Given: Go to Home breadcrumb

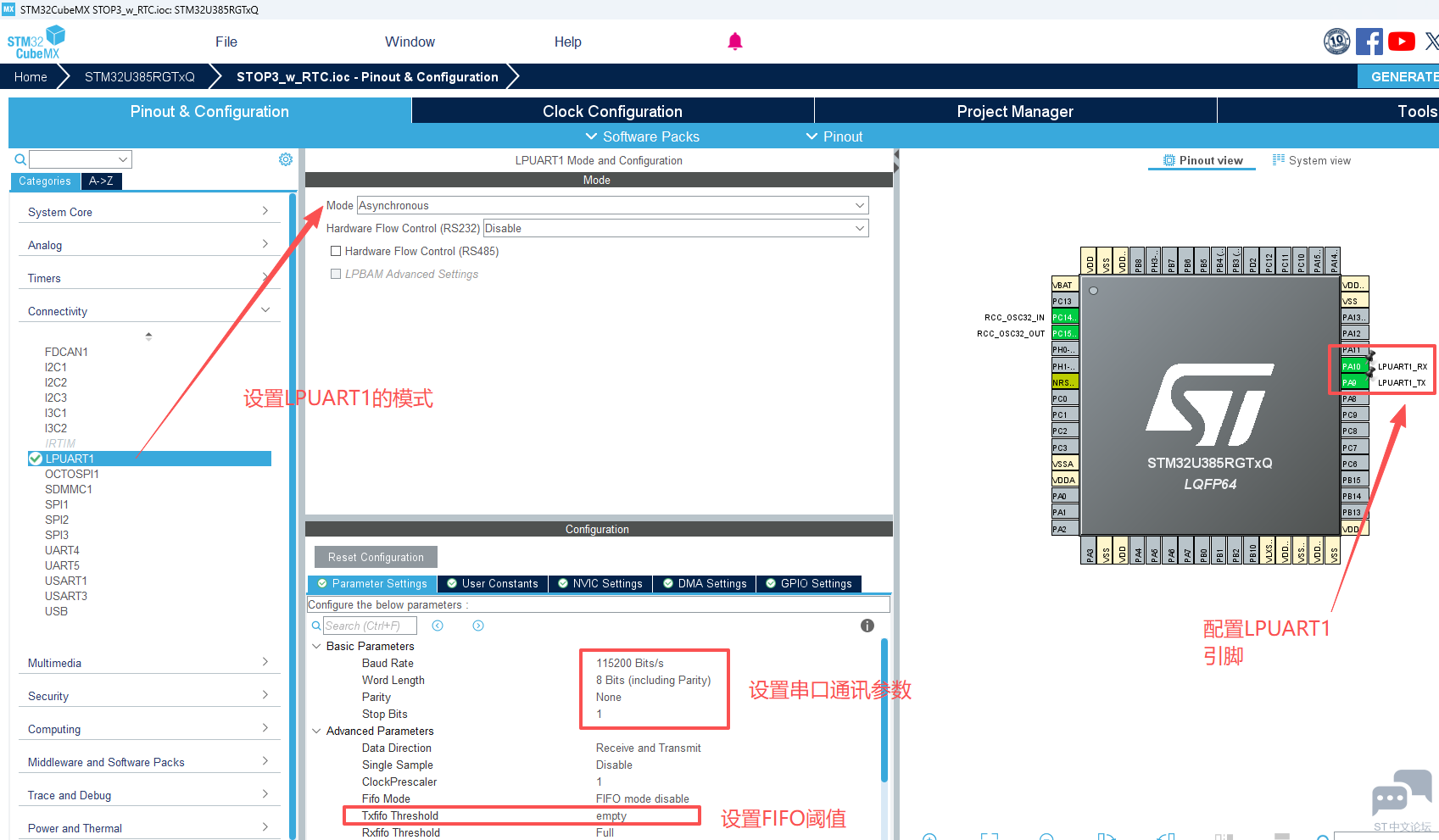Looking at the screenshot, I should [x=31, y=76].
